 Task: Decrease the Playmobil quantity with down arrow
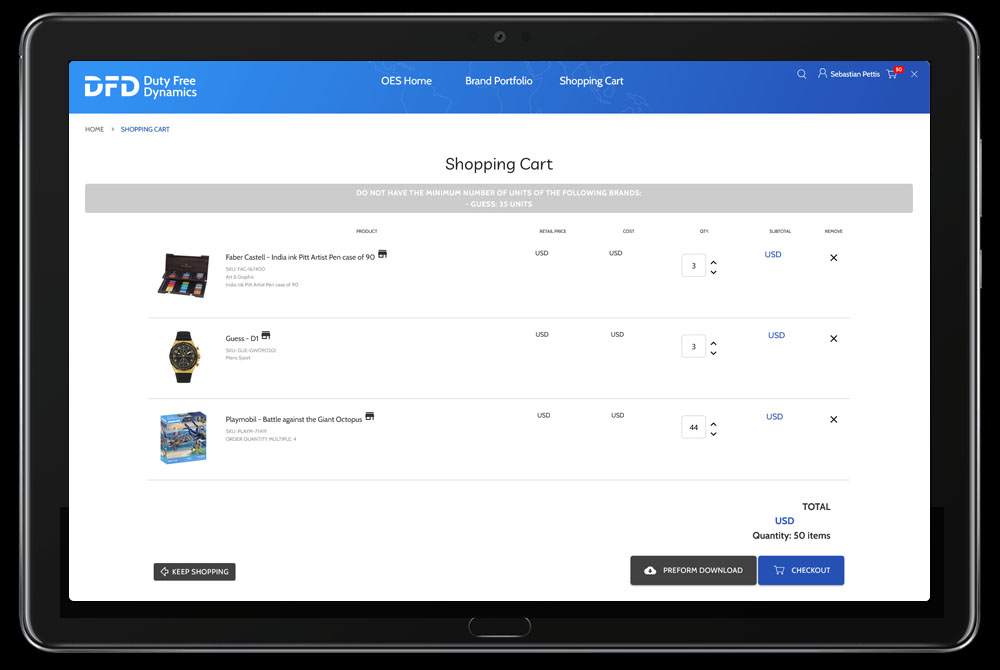[x=714, y=434]
